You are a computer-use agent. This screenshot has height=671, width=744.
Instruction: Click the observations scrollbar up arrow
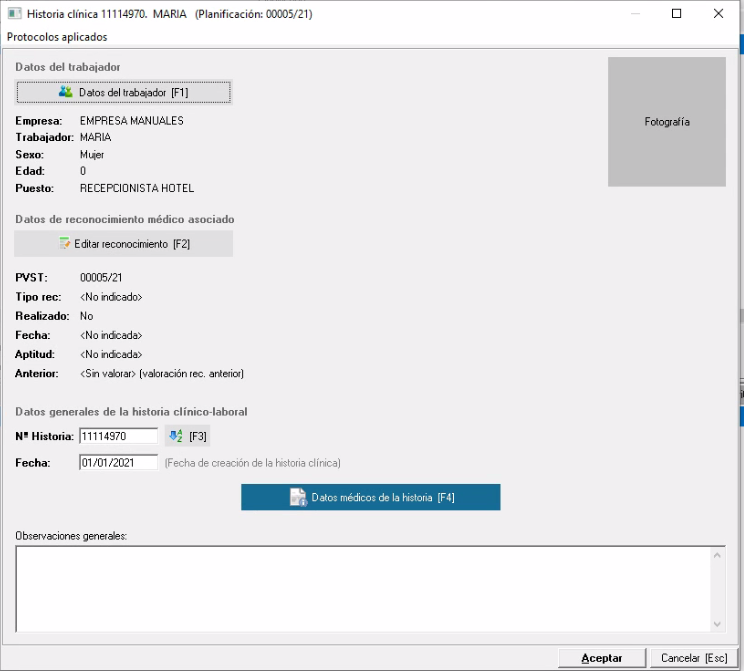click(x=717, y=555)
